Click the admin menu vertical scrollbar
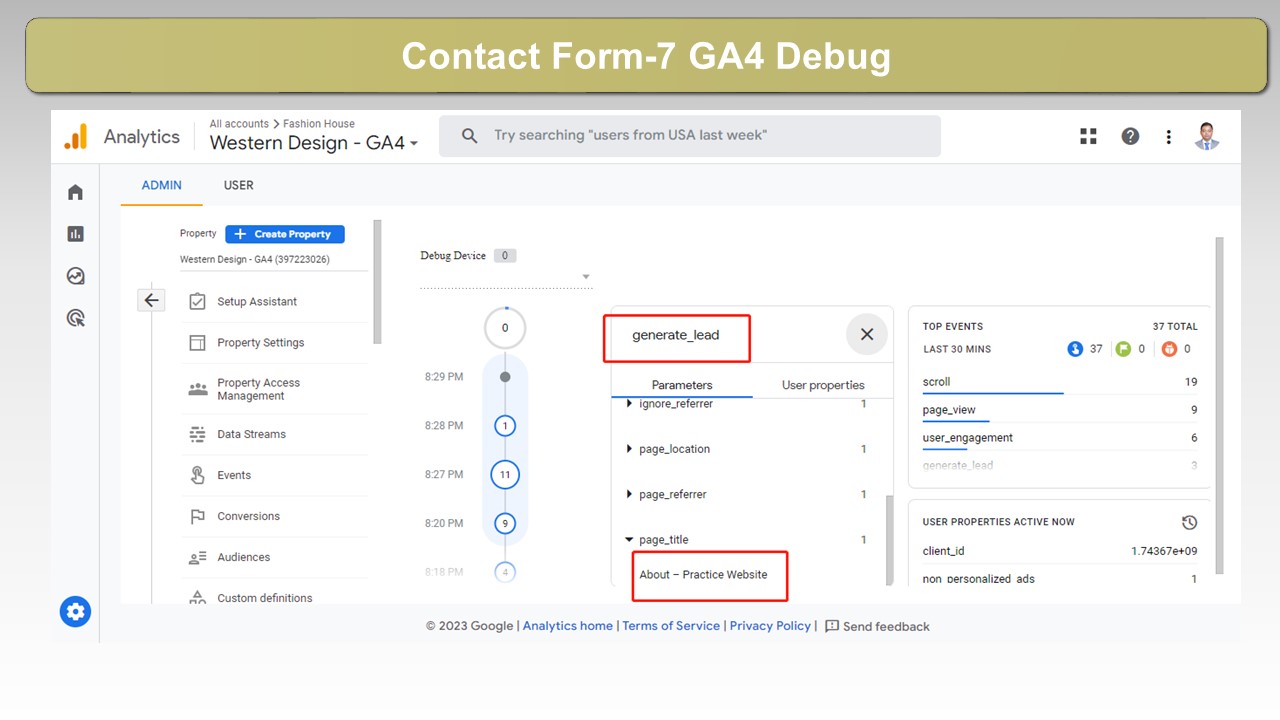Screen dimensions: 1280x720 click(x=377, y=282)
